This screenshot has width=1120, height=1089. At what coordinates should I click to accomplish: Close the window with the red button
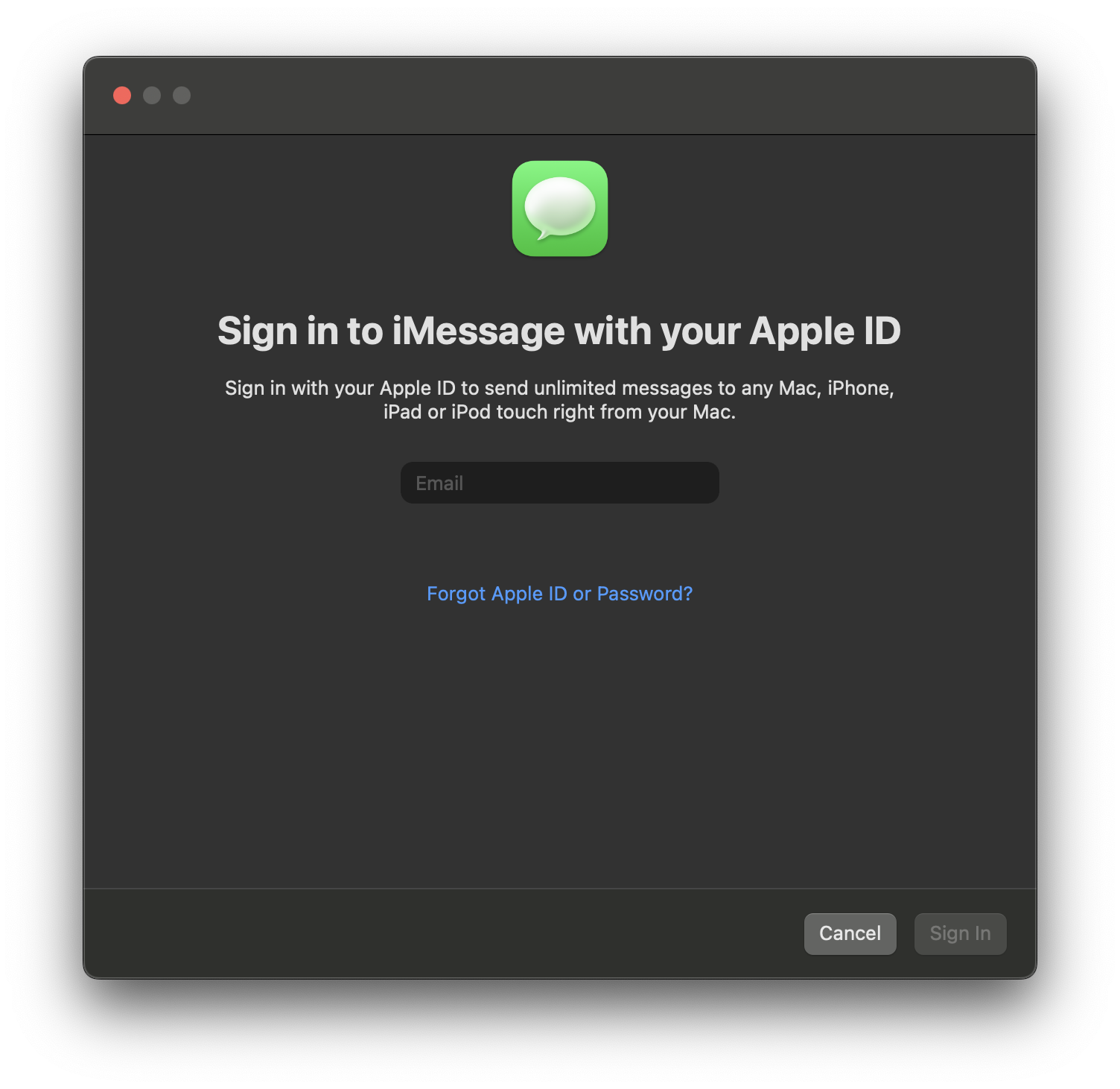click(122, 95)
